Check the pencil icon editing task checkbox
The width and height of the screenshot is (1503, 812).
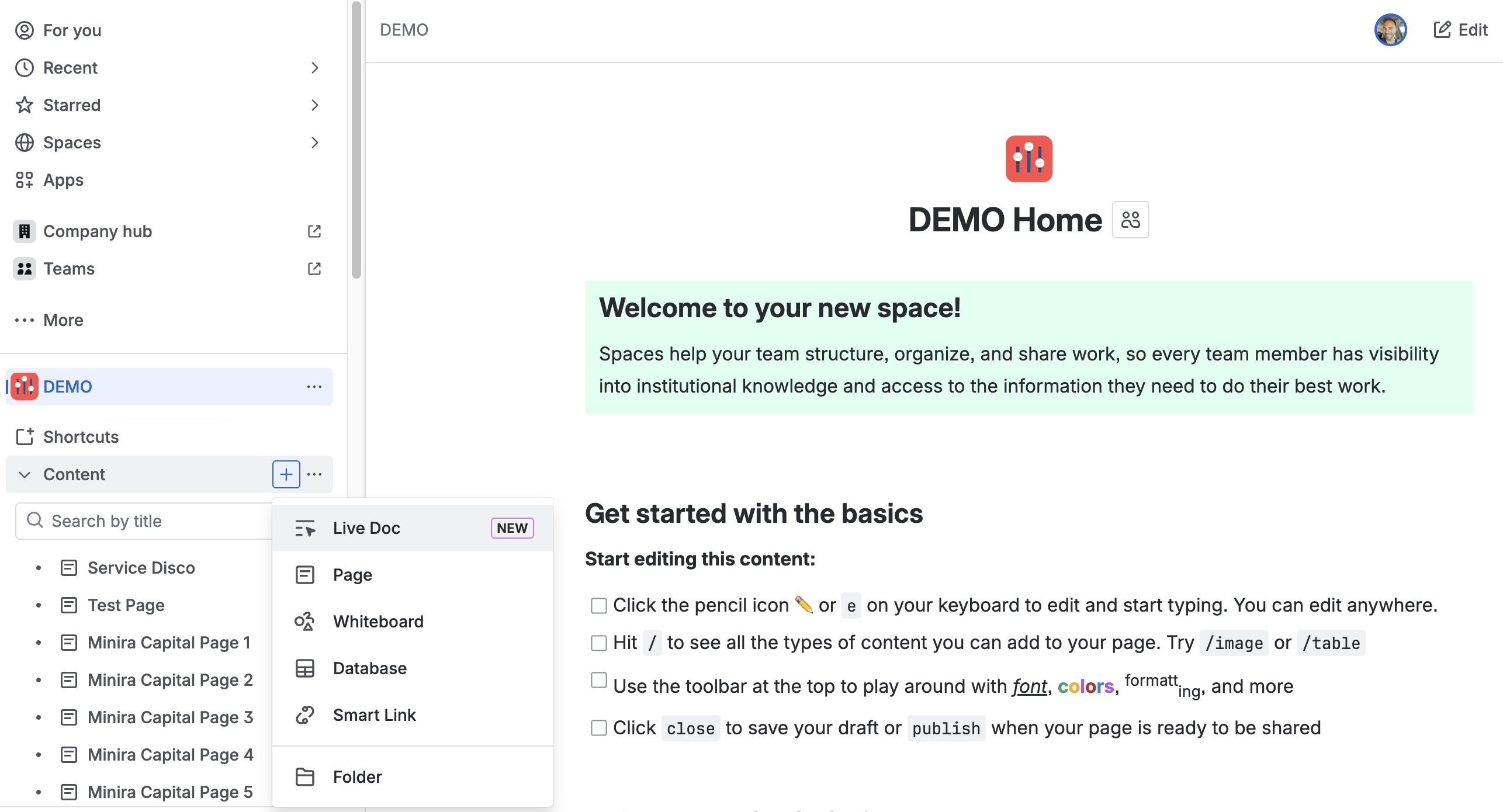598,606
